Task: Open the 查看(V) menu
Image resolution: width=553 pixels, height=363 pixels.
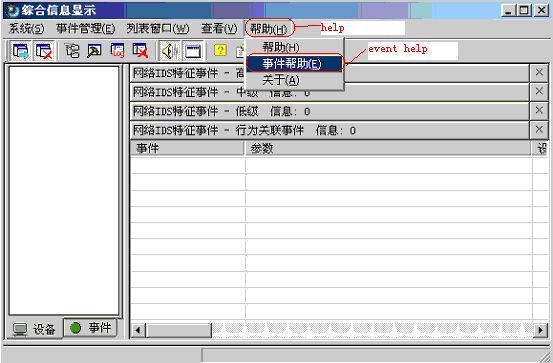Action: coord(219,29)
